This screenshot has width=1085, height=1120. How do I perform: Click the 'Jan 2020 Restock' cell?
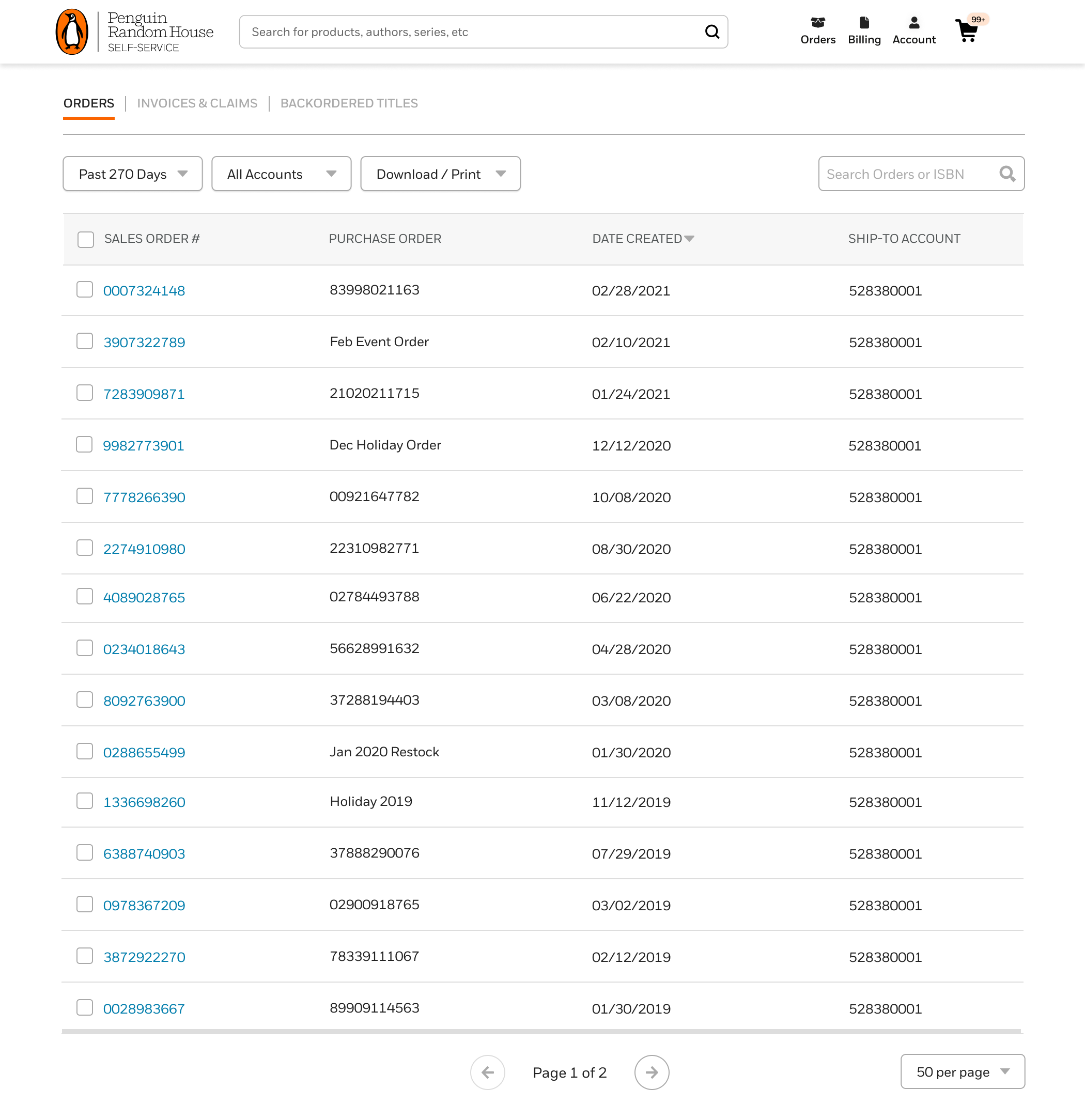(x=384, y=752)
